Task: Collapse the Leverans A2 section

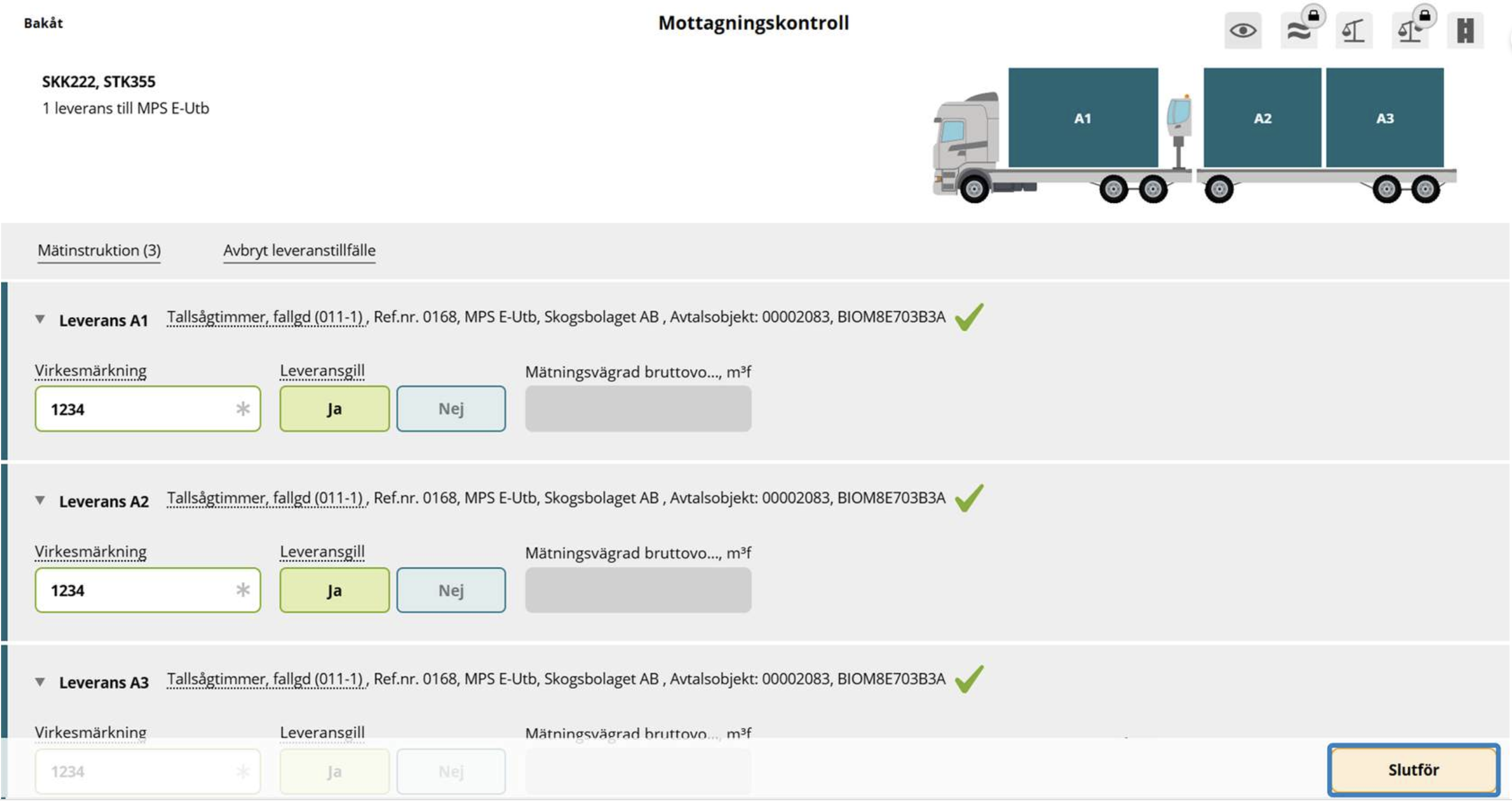Action: coord(40,500)
